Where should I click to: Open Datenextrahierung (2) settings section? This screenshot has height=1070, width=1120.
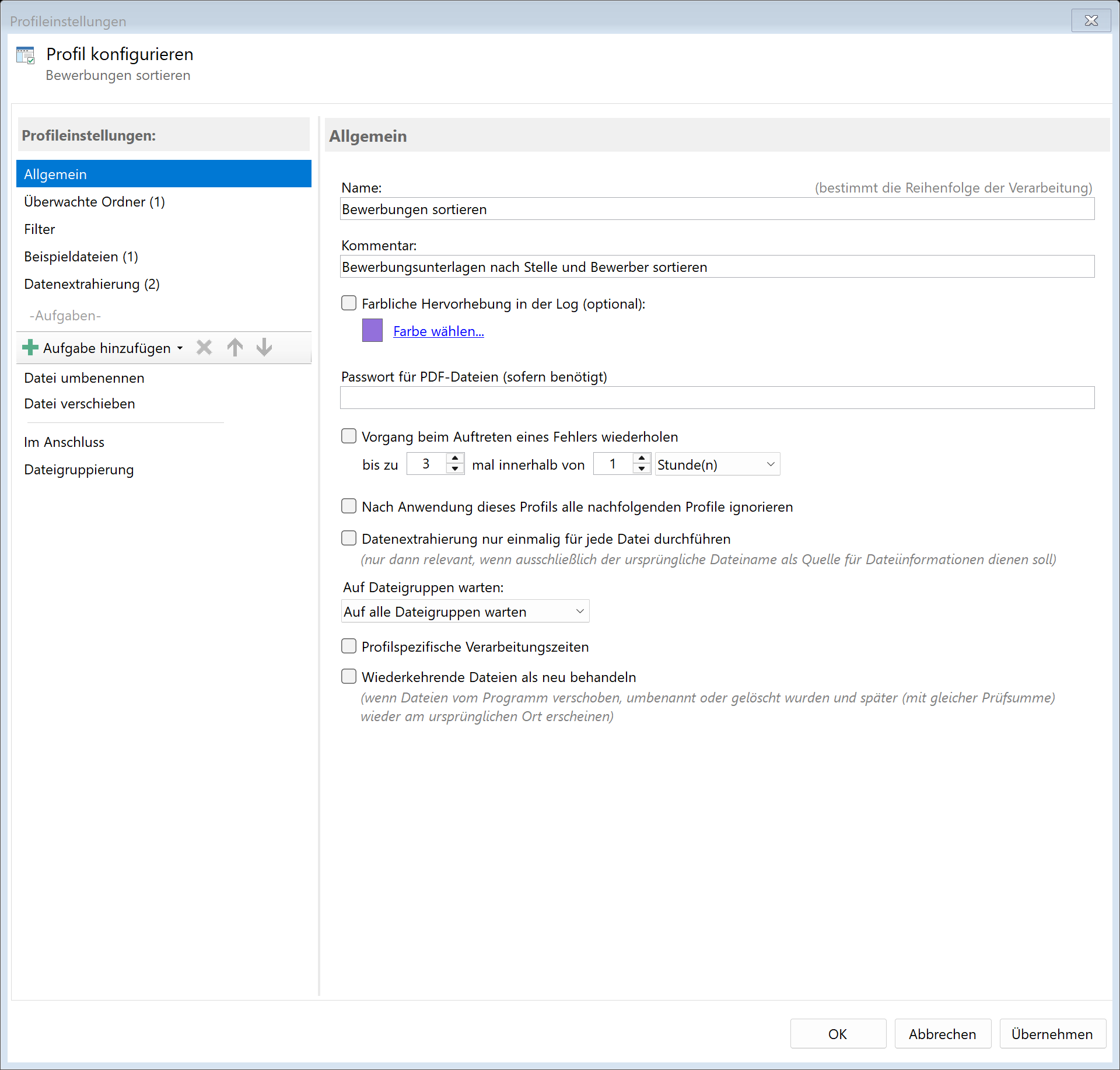(92, 284)
